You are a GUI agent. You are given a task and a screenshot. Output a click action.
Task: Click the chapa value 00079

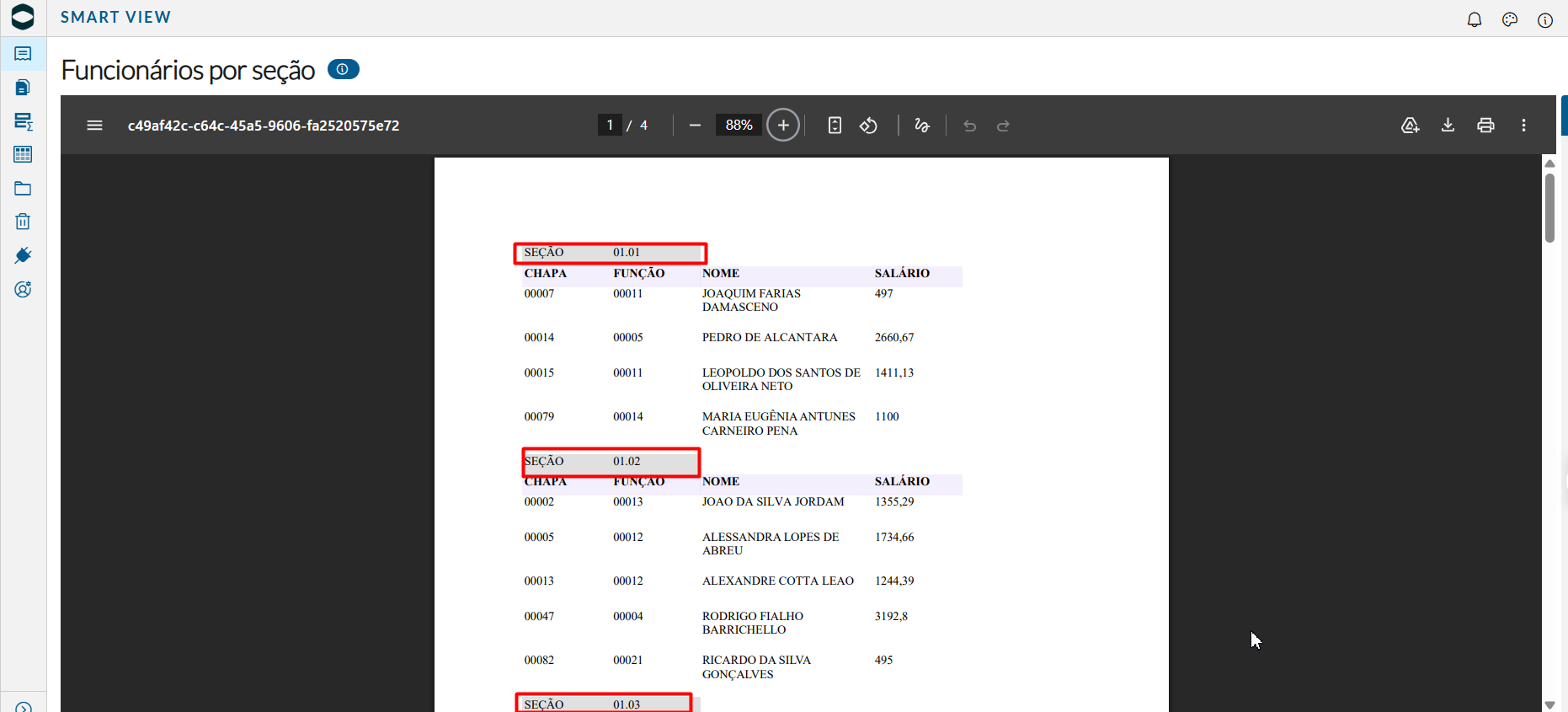[539, 416]
